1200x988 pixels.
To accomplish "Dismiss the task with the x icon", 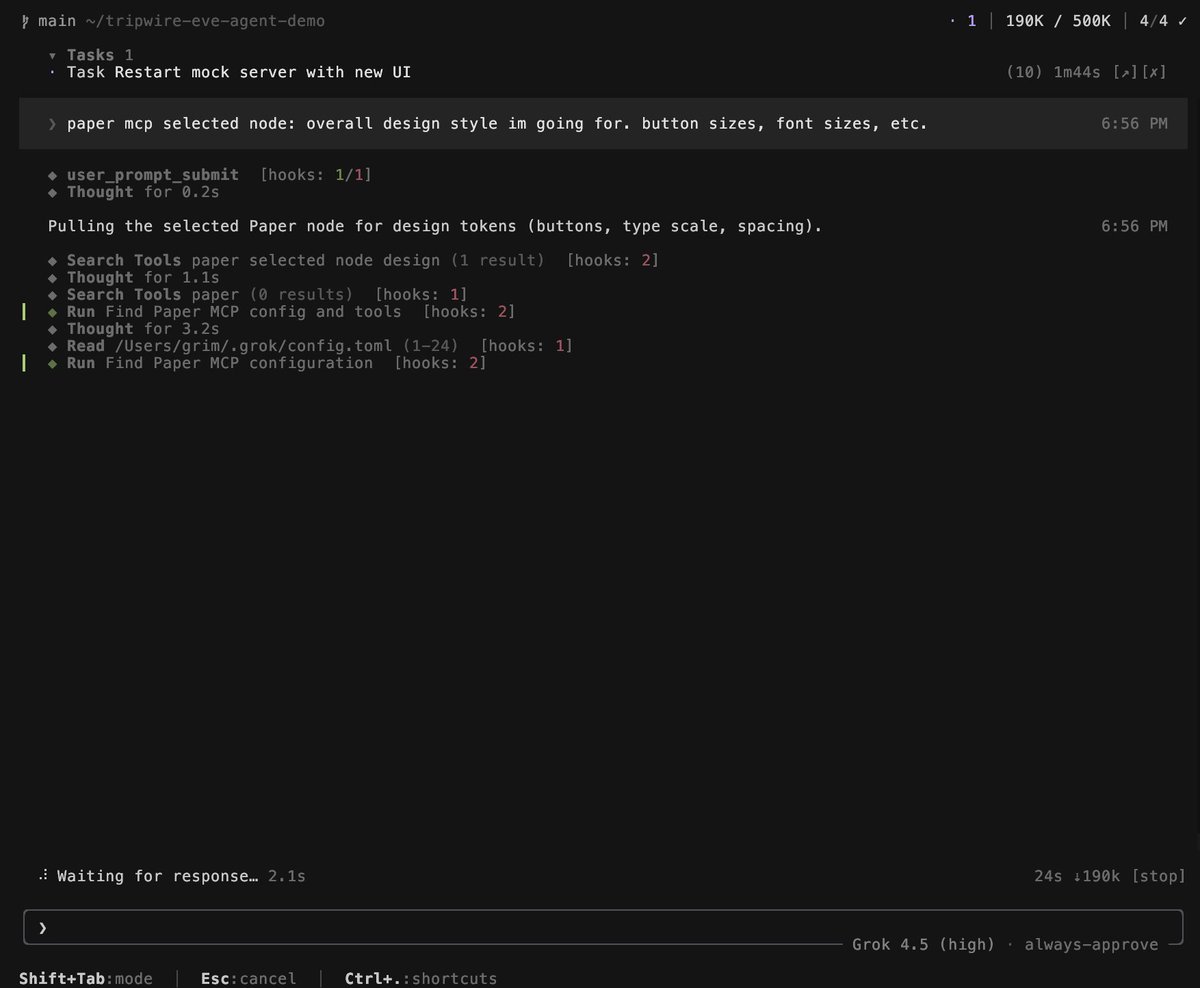I will (x=1155, y=72).
